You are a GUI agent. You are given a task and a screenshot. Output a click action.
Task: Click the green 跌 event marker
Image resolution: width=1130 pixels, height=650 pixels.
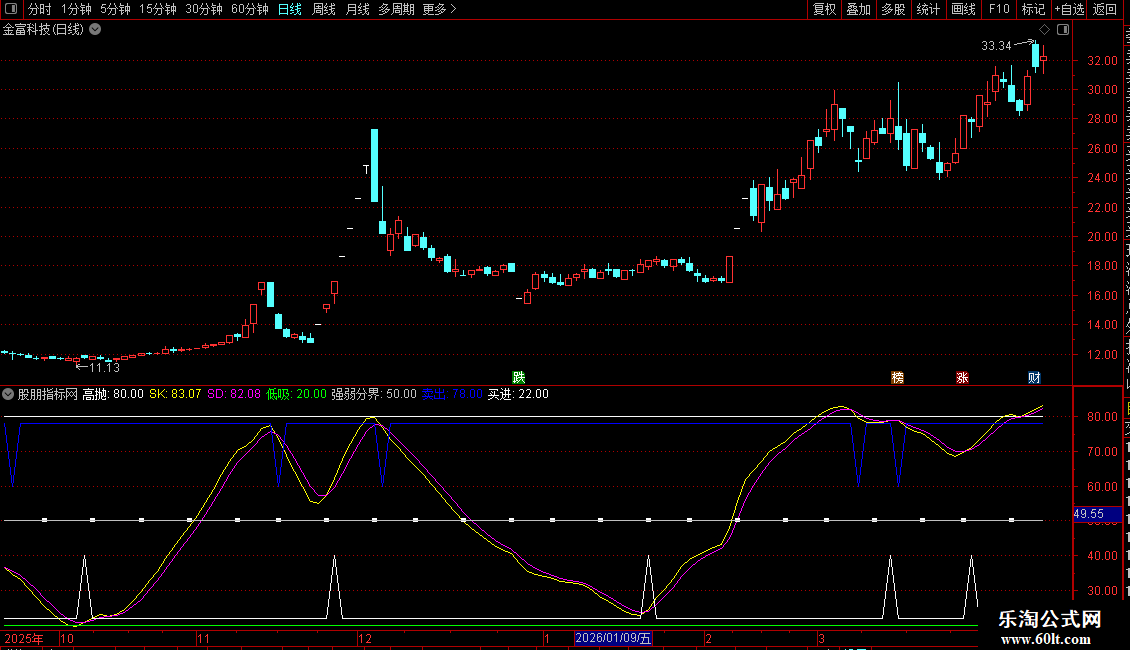click(519, 378)
